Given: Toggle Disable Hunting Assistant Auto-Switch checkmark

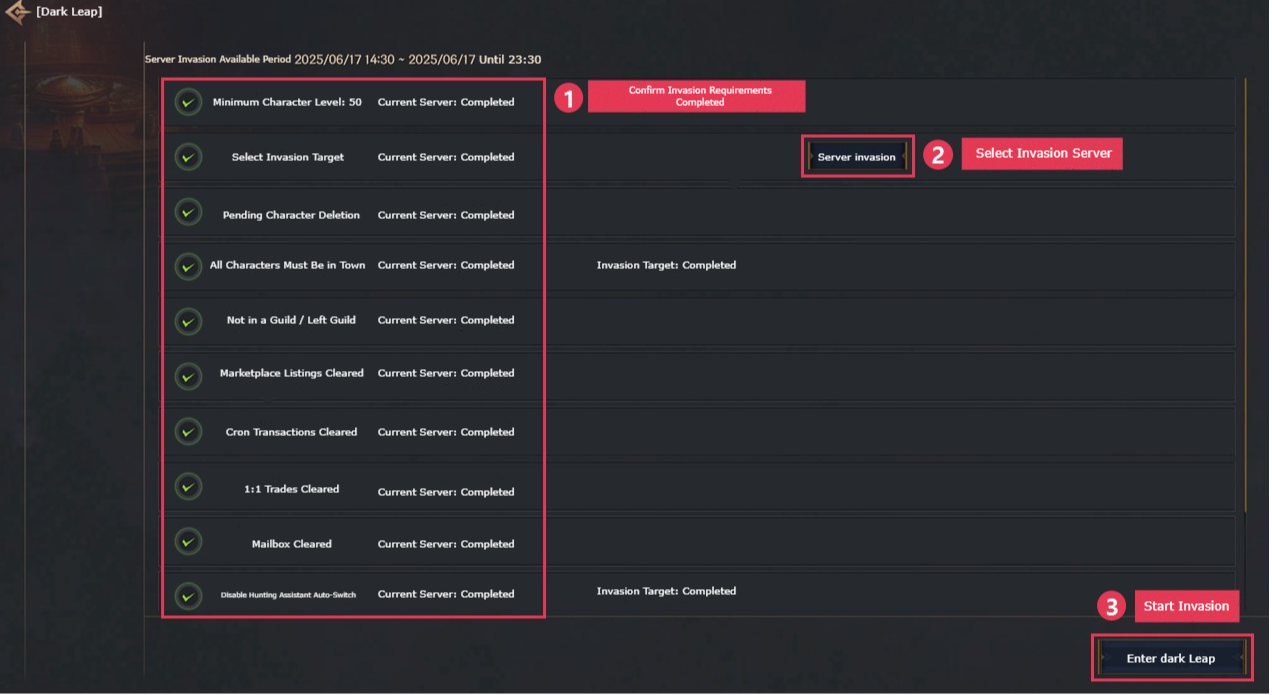Looking at the screenshot, I should pos(188,596).
